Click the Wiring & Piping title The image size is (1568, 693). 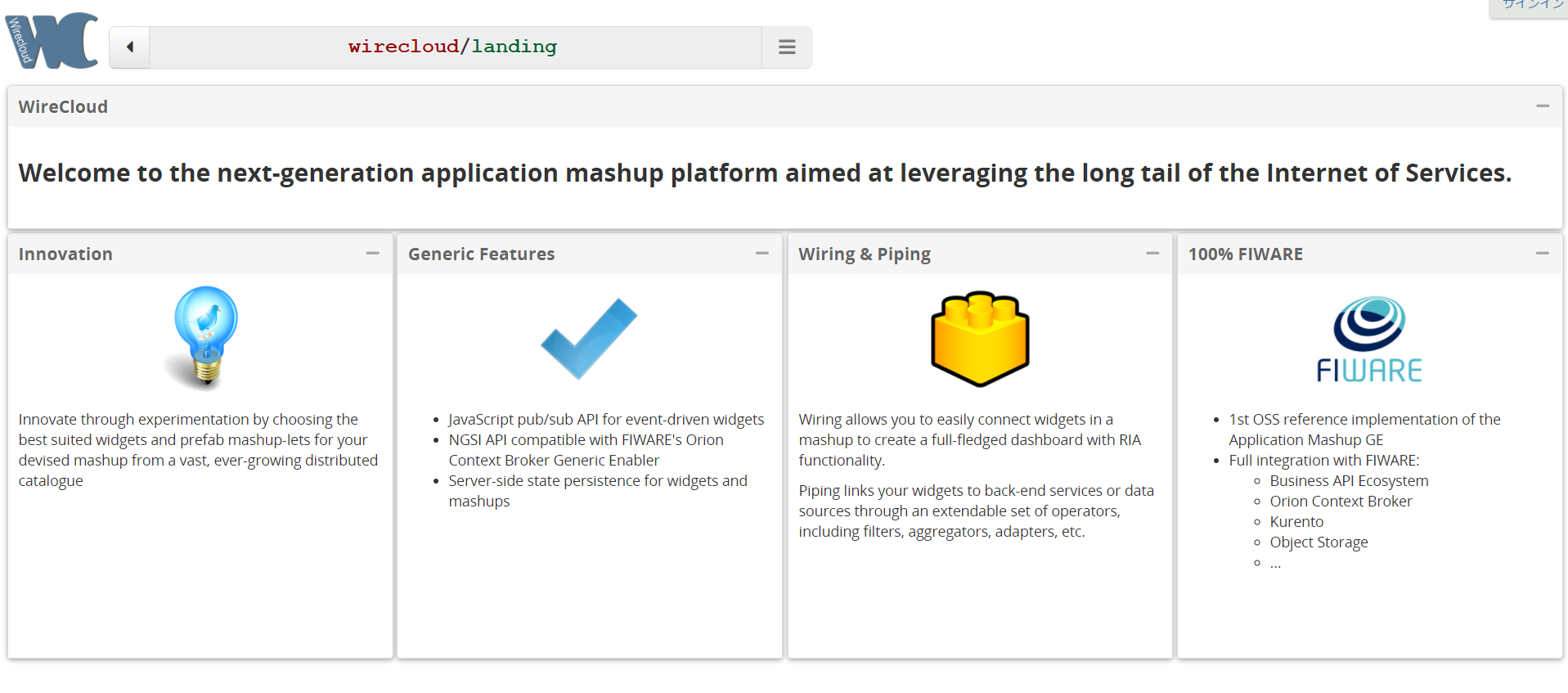864,254
